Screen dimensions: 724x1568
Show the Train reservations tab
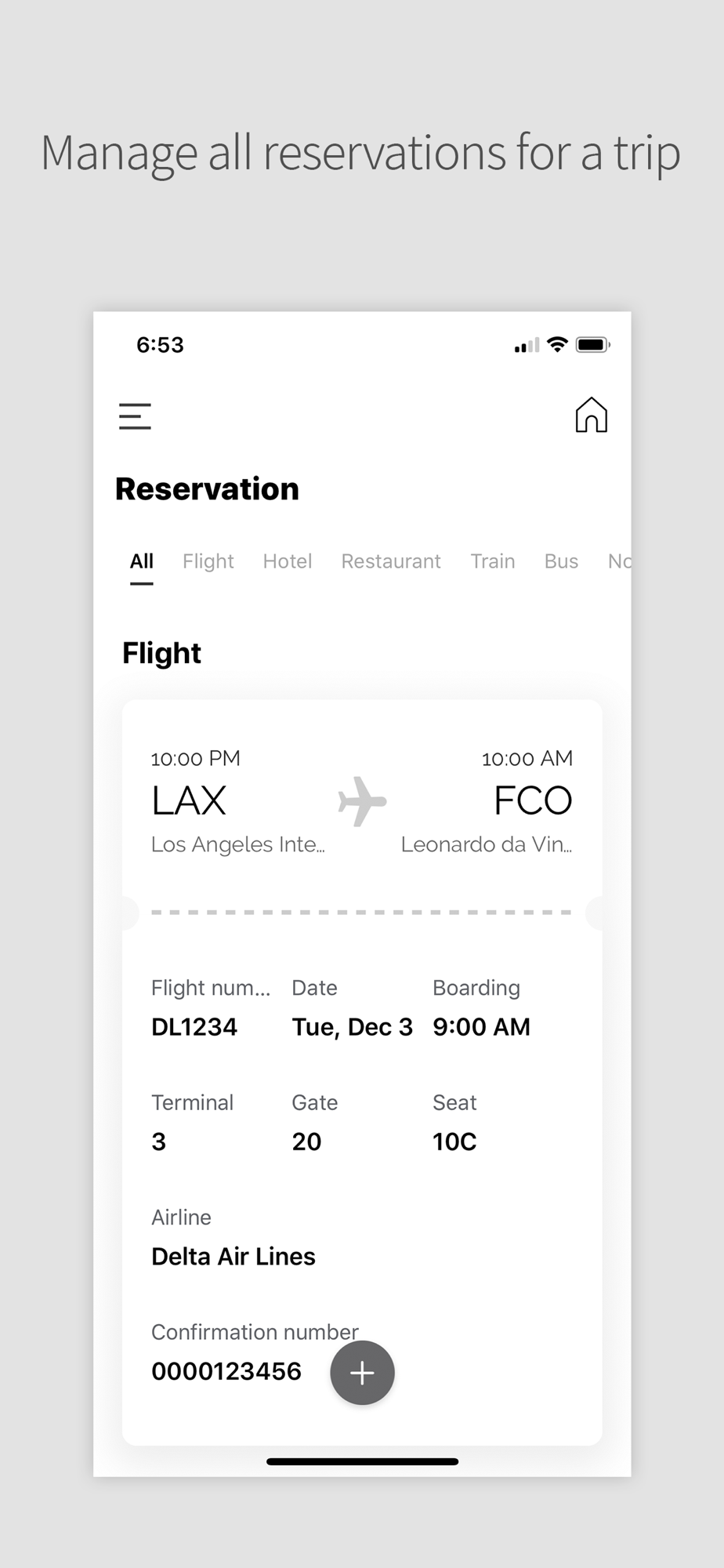coord(493,561)
